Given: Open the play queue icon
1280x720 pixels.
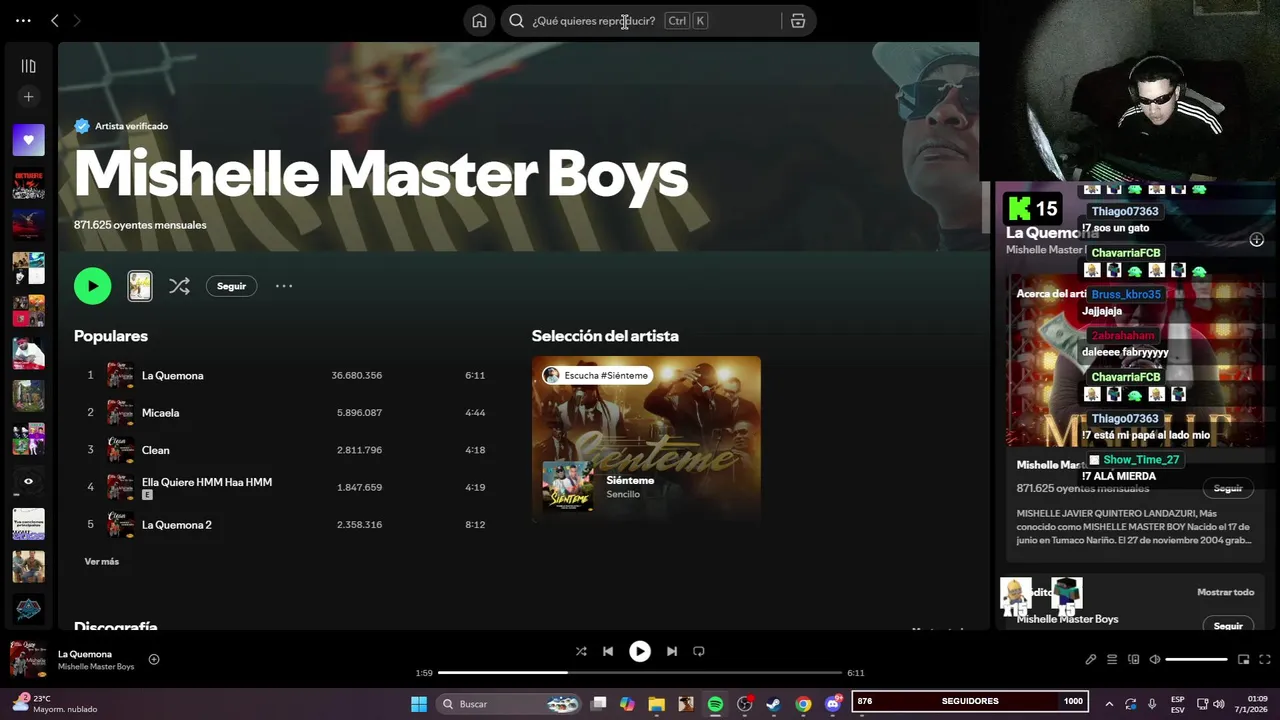Looking at the screenshot, I should [x=1112, y=659].
